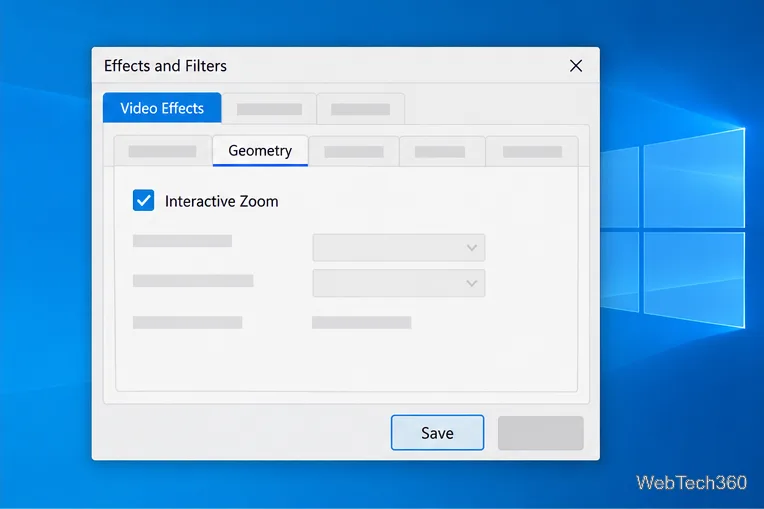Close the Effects and Filters dialog
The width and height of the screenshot is (764, 509).
coord(576,66)
